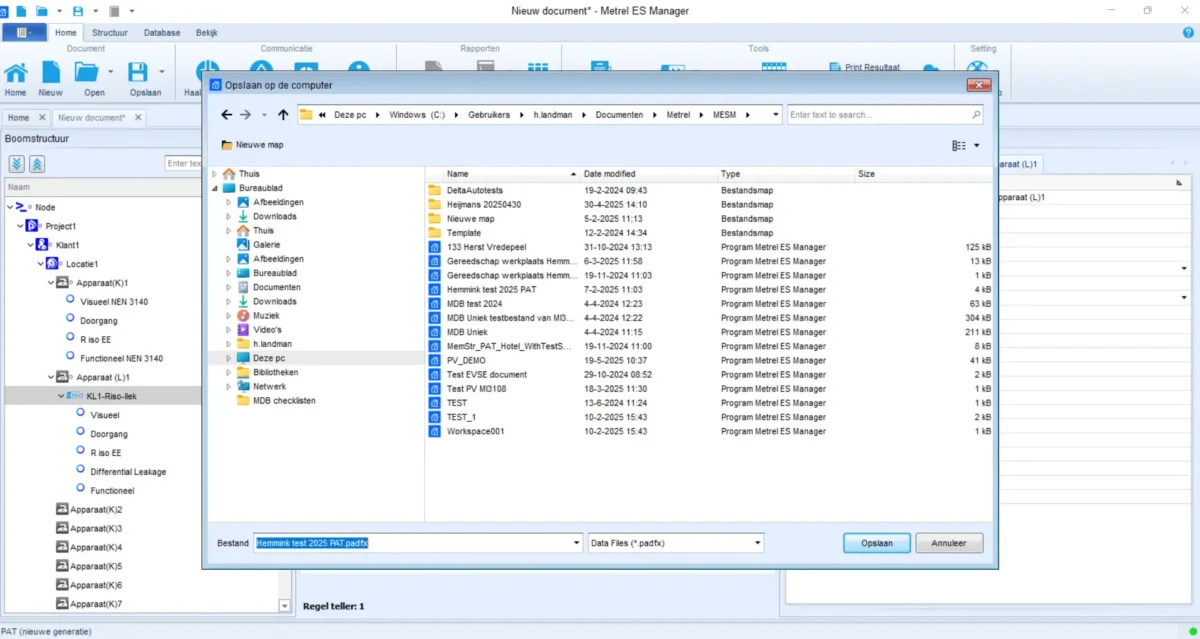This screenshot has width=1200, height=639.
Task: Cancel the dialog with Annuleer
Action: [949, 543]
